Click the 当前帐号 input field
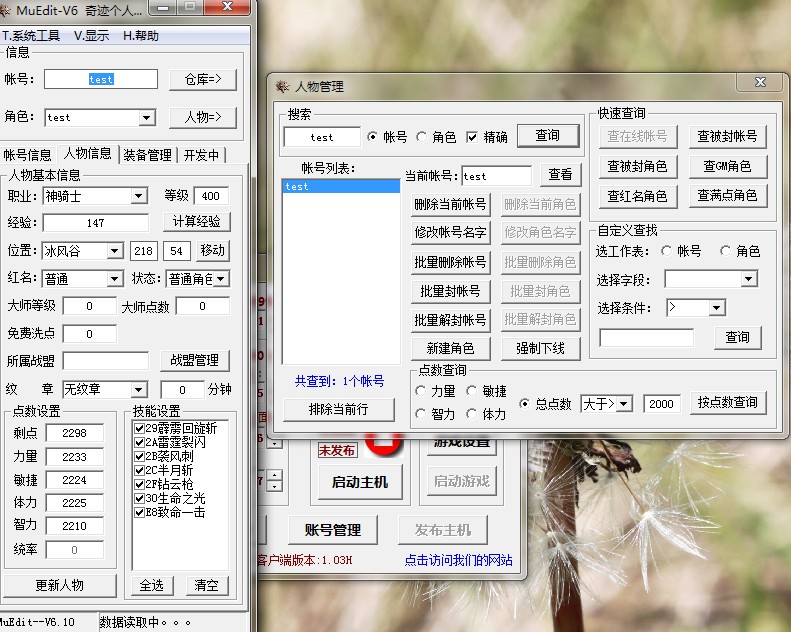The height and width of the screenshot is (632, 791). click(496, 176)
